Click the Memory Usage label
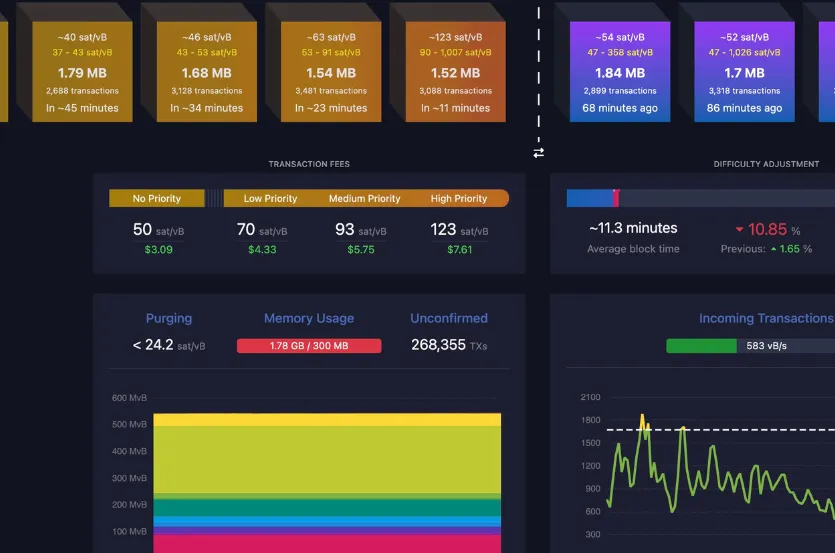The image size is (835, 553). click(x=309, y=318)
